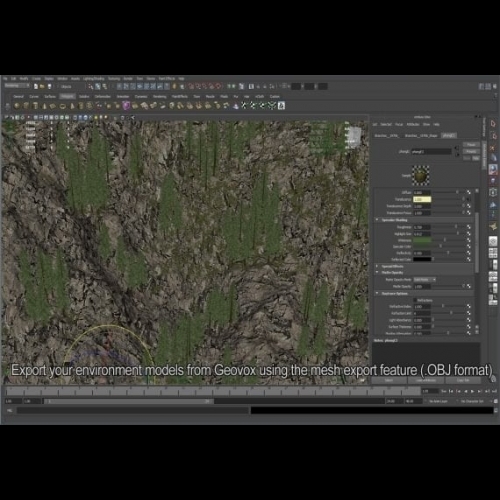
Task: Click the Select button at panel bottom
Action: [389, 380]
